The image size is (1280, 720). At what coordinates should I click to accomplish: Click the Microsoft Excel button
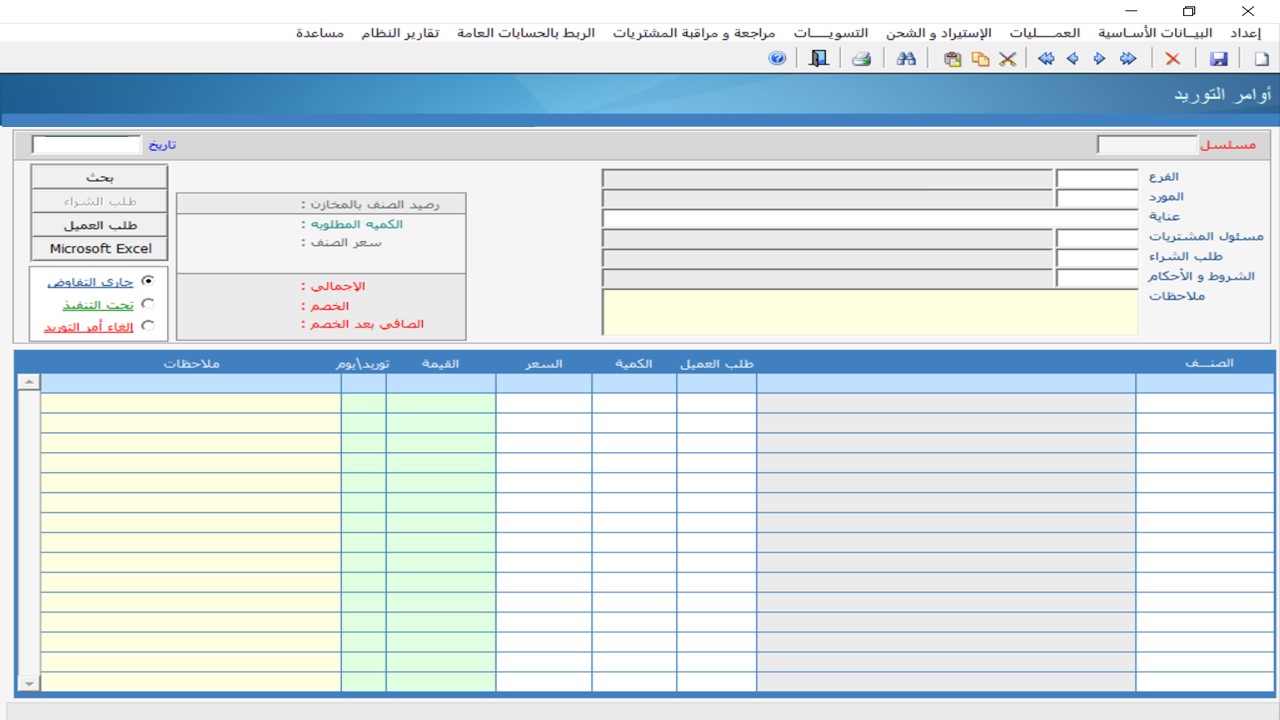tap(100, 248)
